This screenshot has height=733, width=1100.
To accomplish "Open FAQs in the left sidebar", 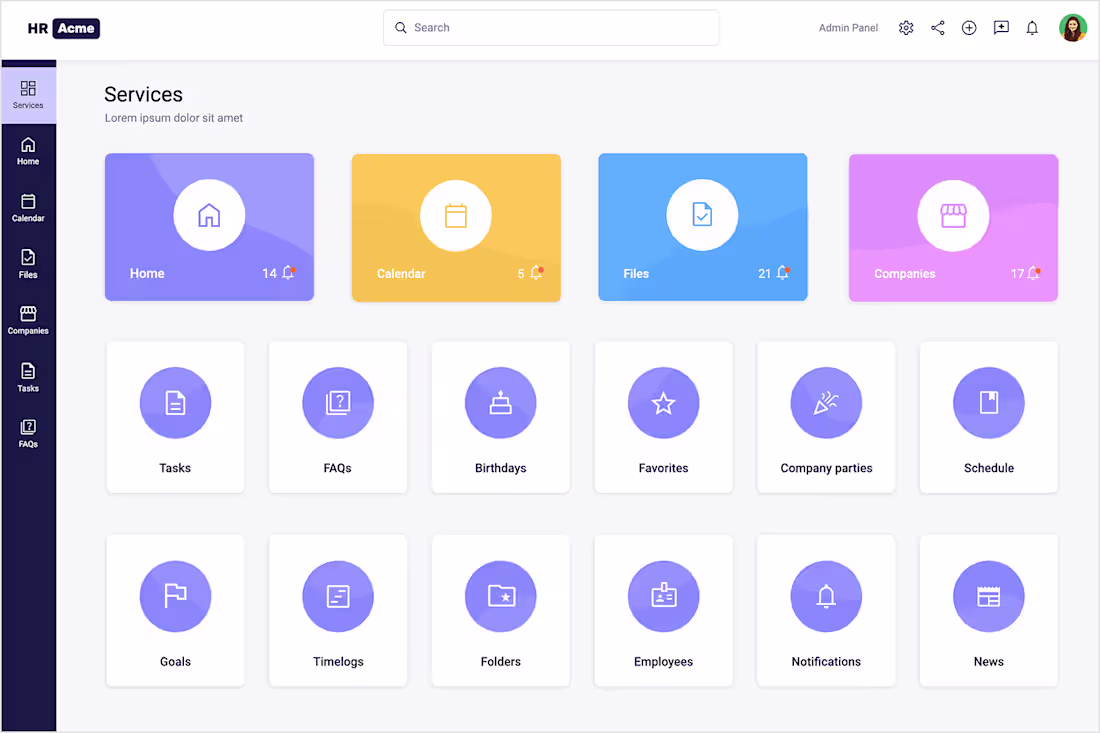I will [x=28, y=433].
